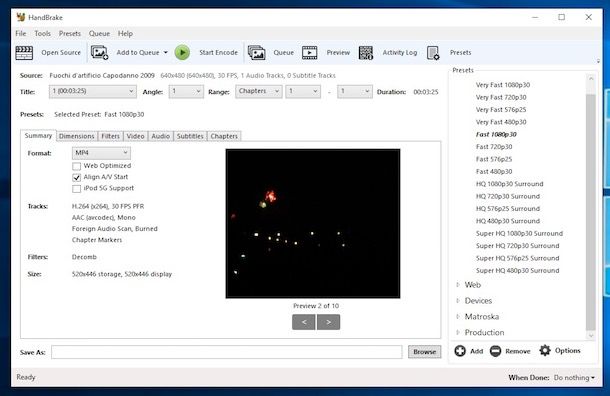
Task: Click the Presets toolbar page icon
Action: tap(433, 53)
